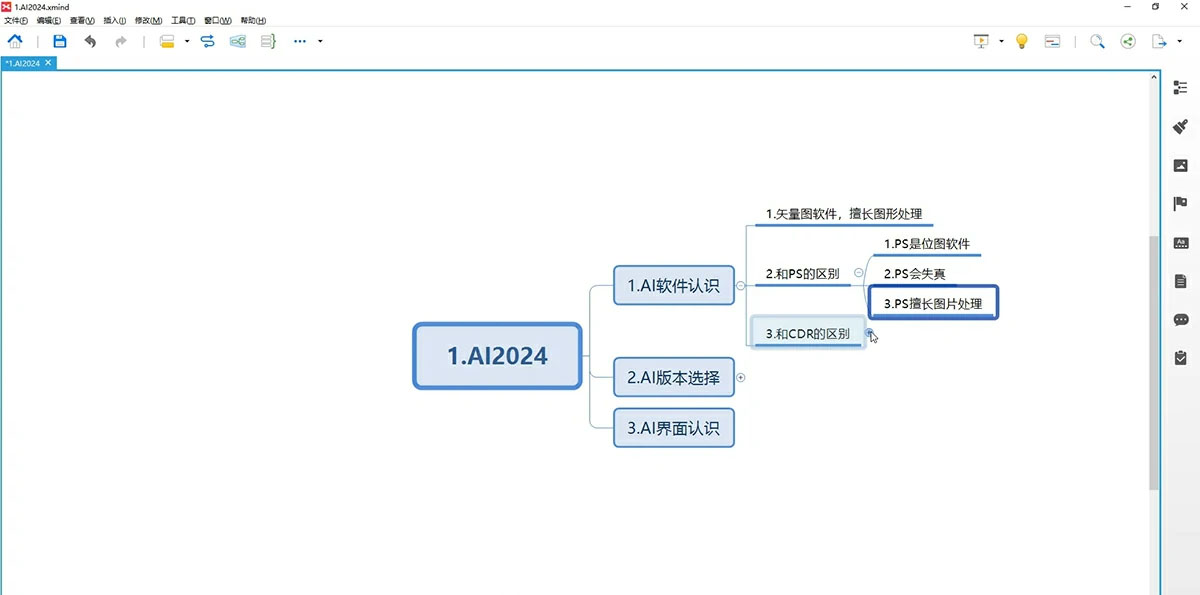This screenshot has width=1200, height=595.
Task: Insert a new topic using toolbar
Action: [x=167, y=41]
